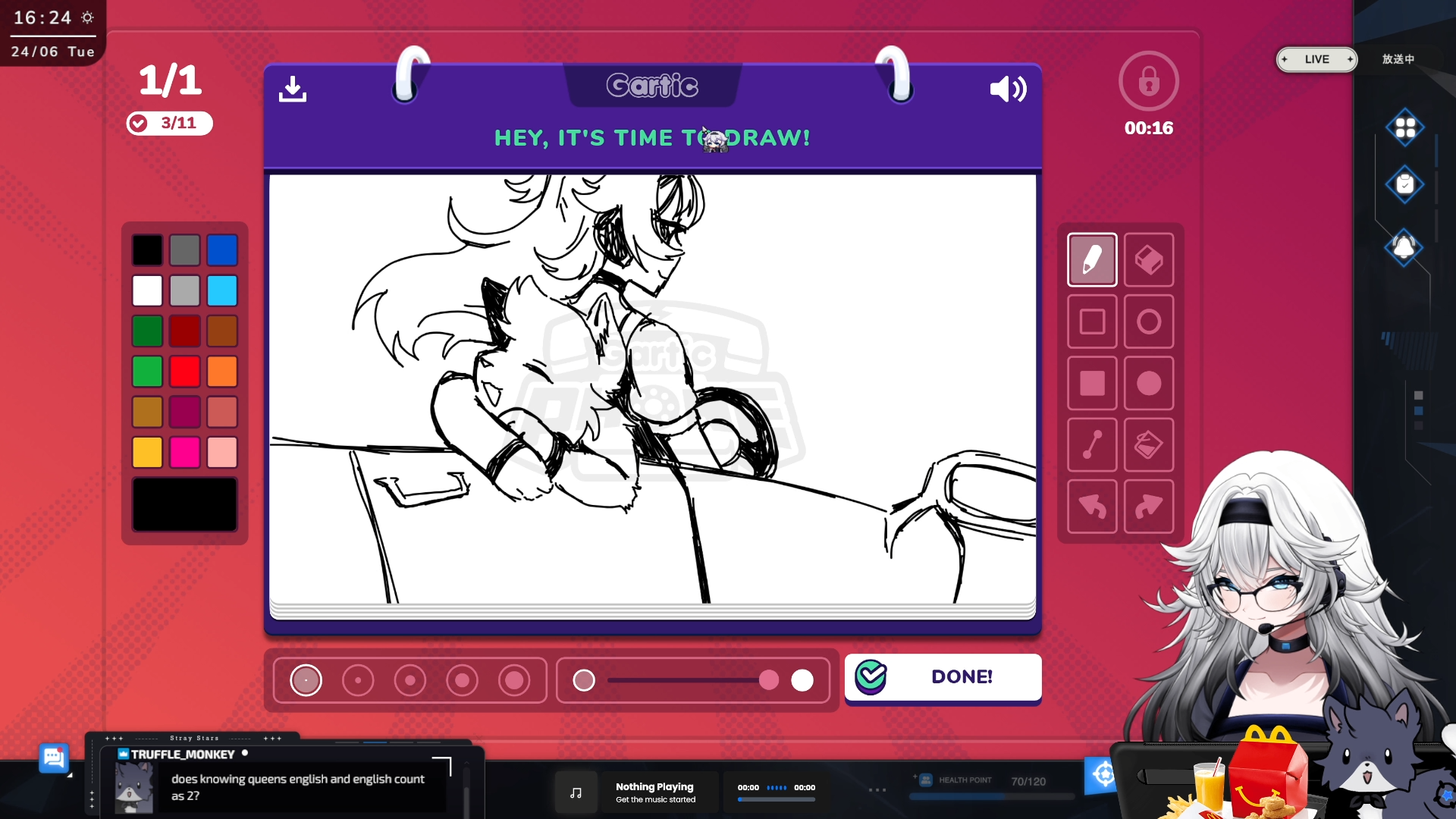Select the straight line tool

coord(1092,444)
